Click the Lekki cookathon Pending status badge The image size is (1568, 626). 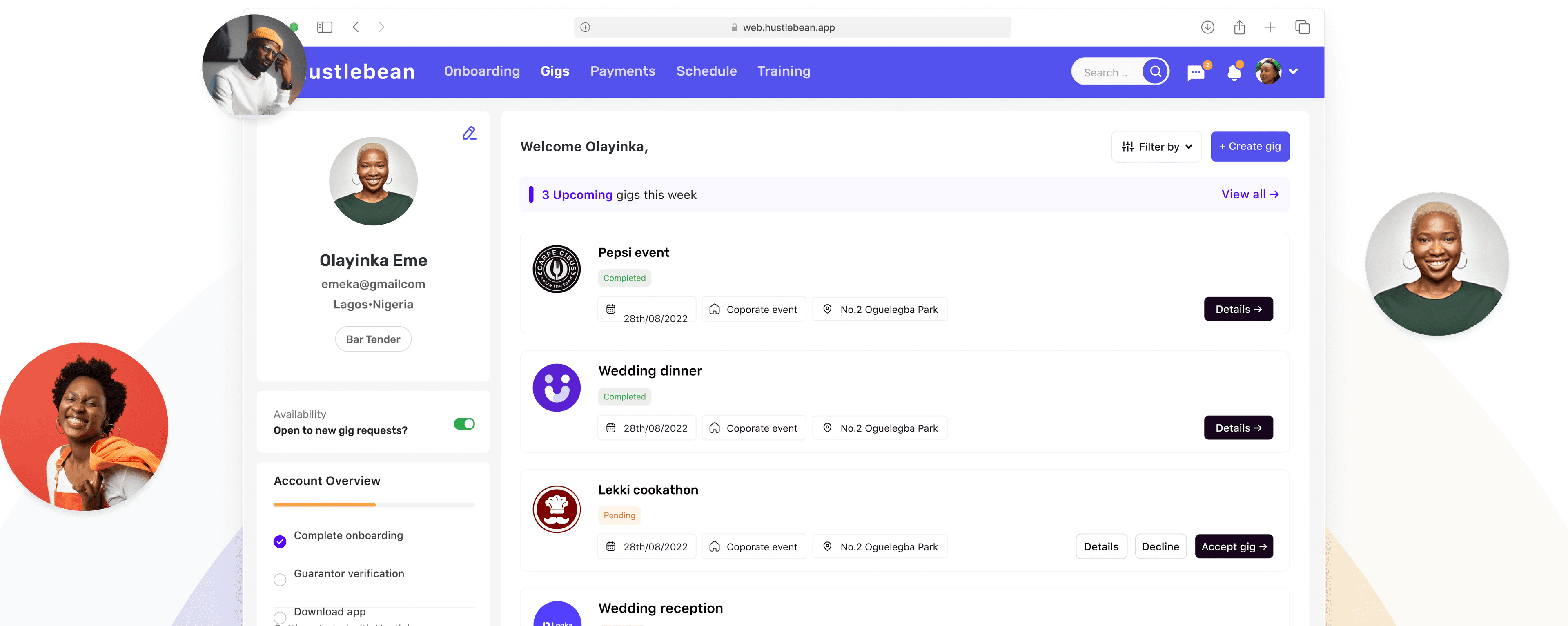[619, 515]
